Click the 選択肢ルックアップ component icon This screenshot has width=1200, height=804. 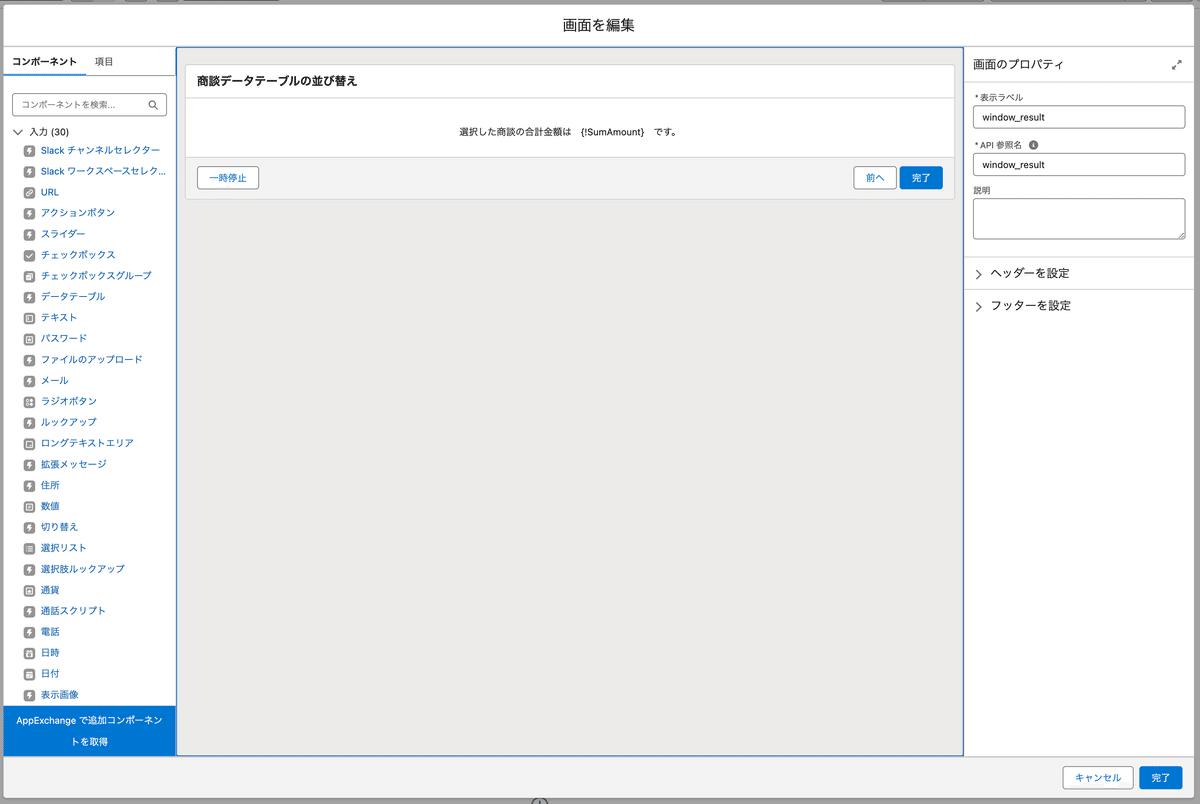pos(29,569)
